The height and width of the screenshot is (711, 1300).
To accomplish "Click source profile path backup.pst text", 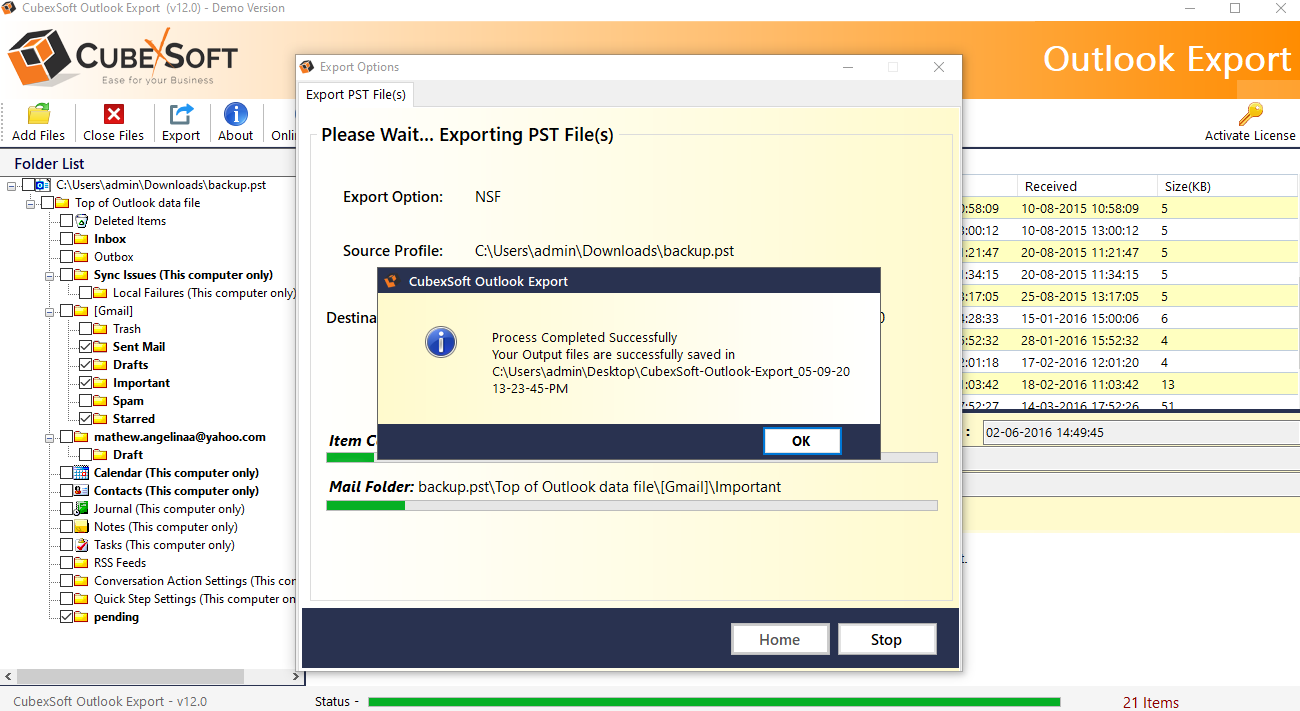I will [604, 251].
